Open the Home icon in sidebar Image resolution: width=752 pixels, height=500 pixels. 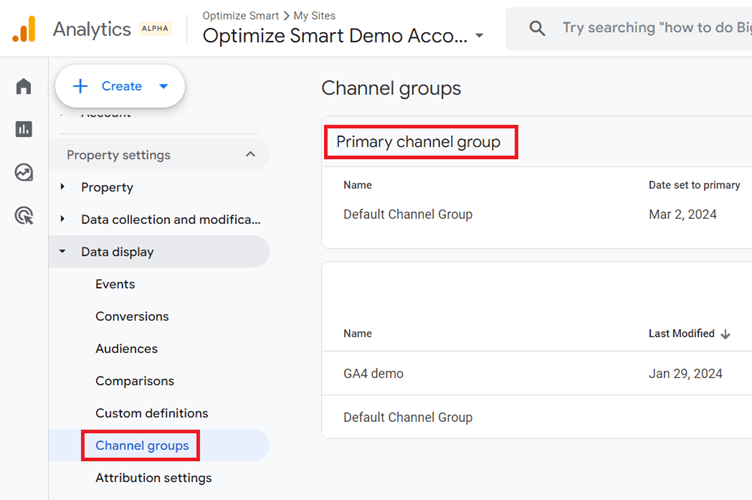click(x=24, y=86)
